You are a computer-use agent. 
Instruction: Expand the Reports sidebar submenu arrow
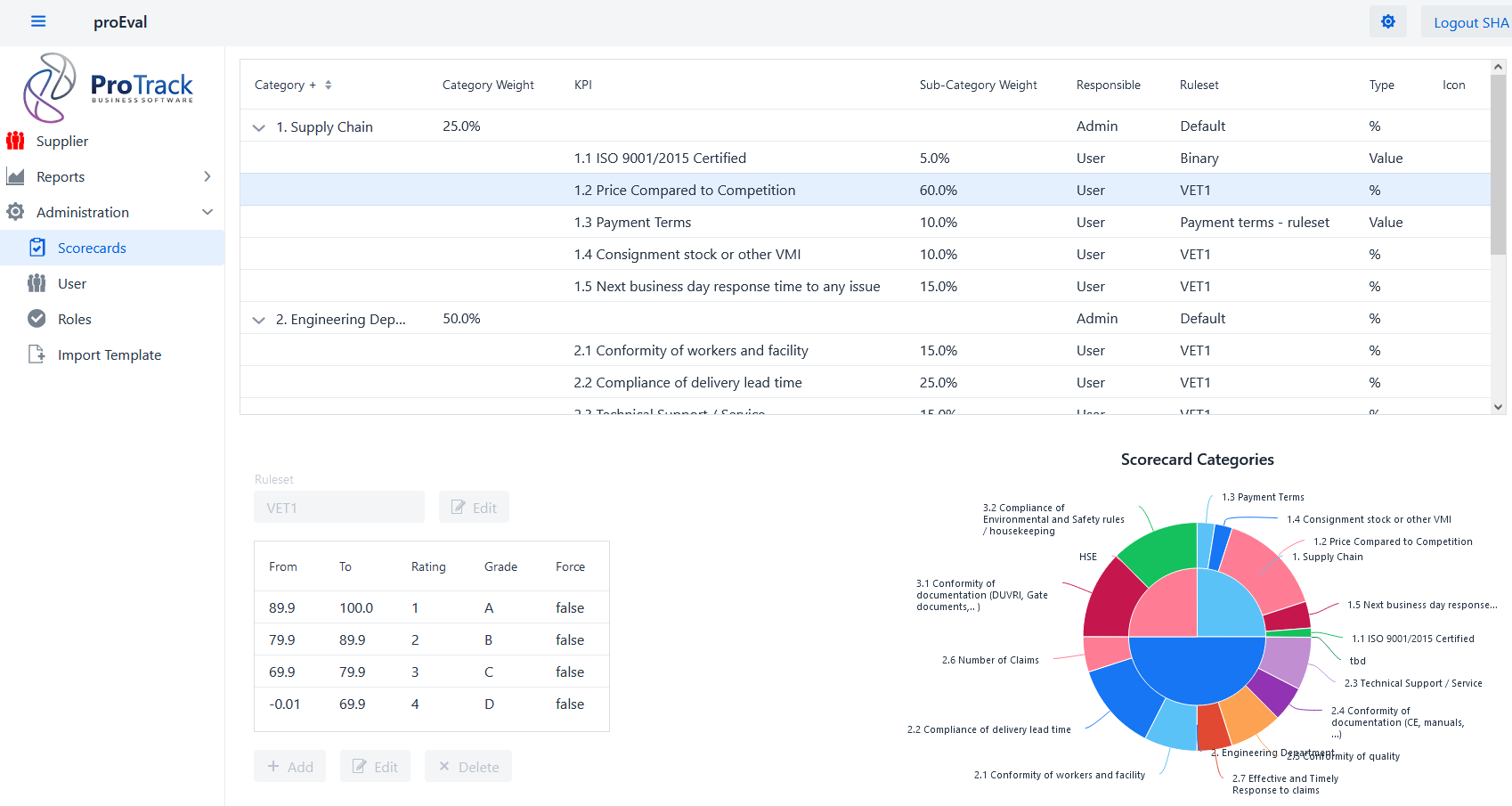pyautogui.click(x=207, y=176)
